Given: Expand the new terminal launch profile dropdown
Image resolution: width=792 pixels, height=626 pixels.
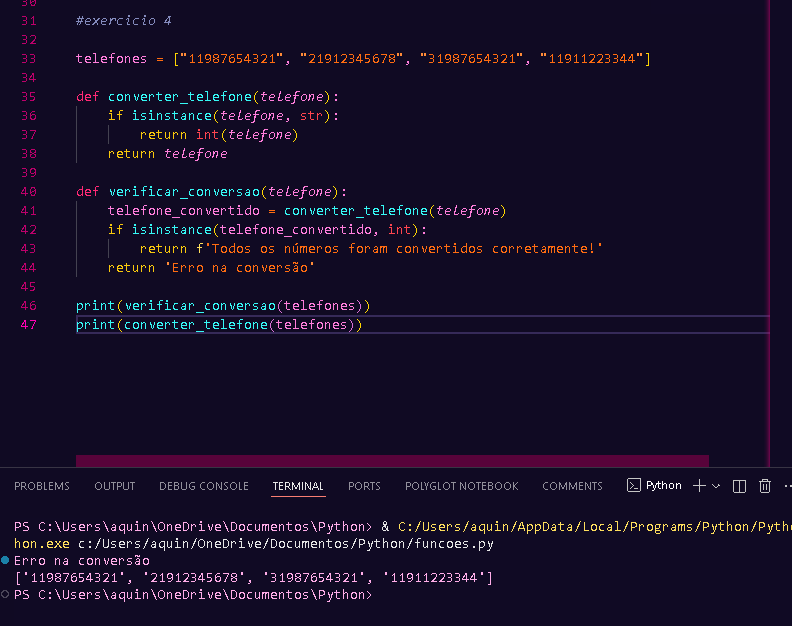Looking at the screenshot, I should 716,486.
